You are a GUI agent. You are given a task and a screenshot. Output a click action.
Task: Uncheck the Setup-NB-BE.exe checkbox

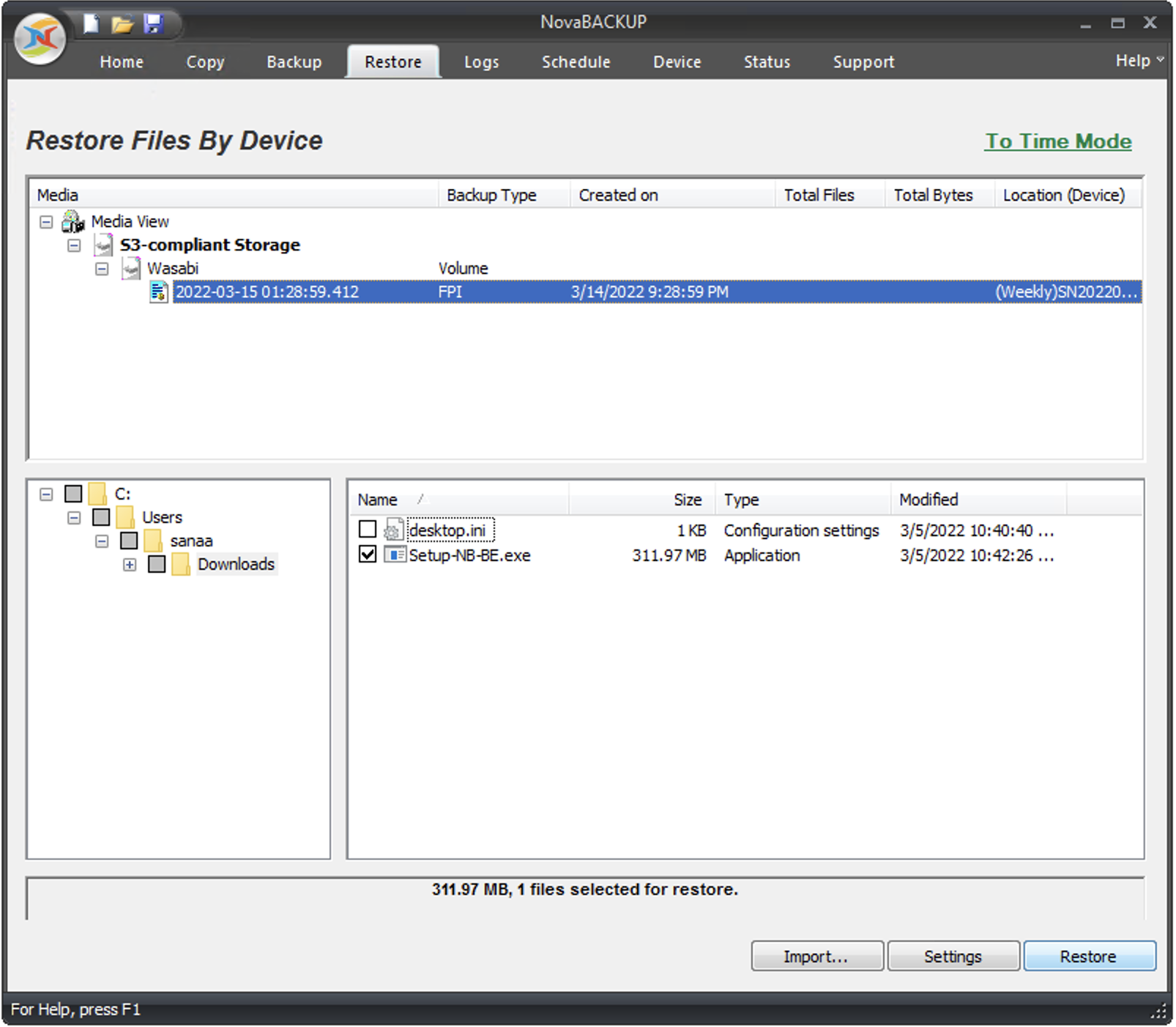click(x=368, y=554)
